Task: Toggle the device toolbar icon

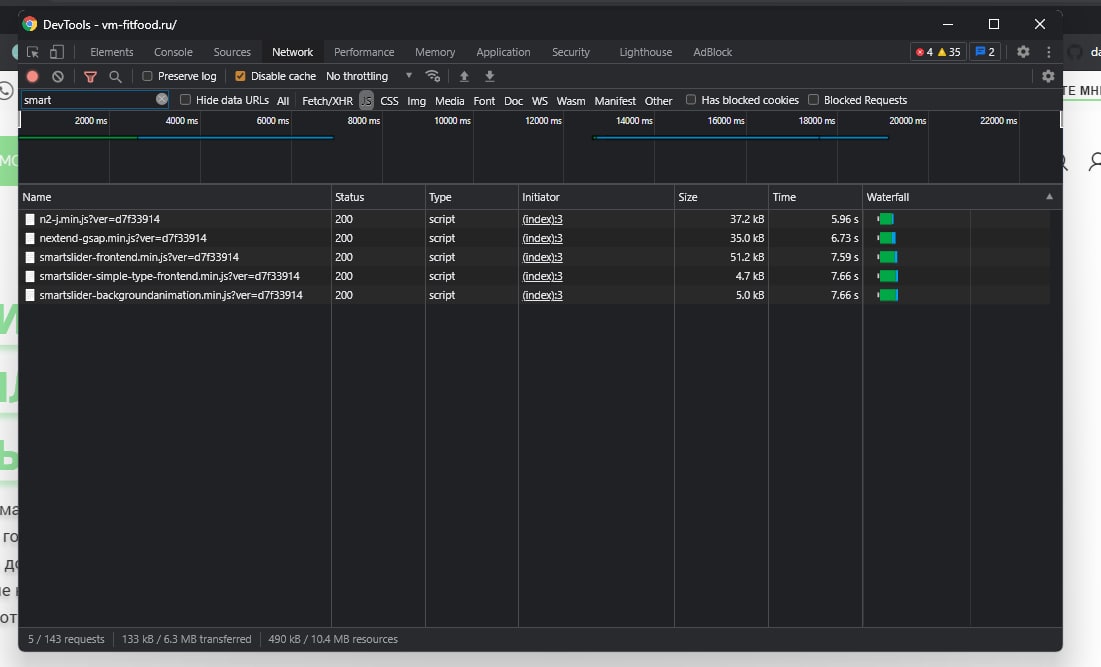Action: coord(57,52)
